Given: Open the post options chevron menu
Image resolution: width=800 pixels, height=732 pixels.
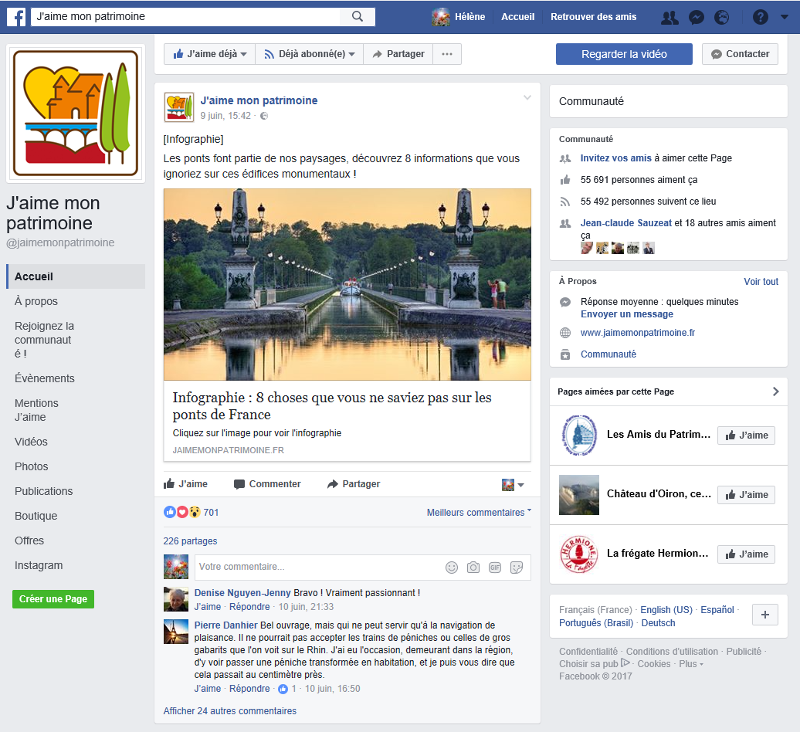Looking at the screenshot, I should [527, 98].
